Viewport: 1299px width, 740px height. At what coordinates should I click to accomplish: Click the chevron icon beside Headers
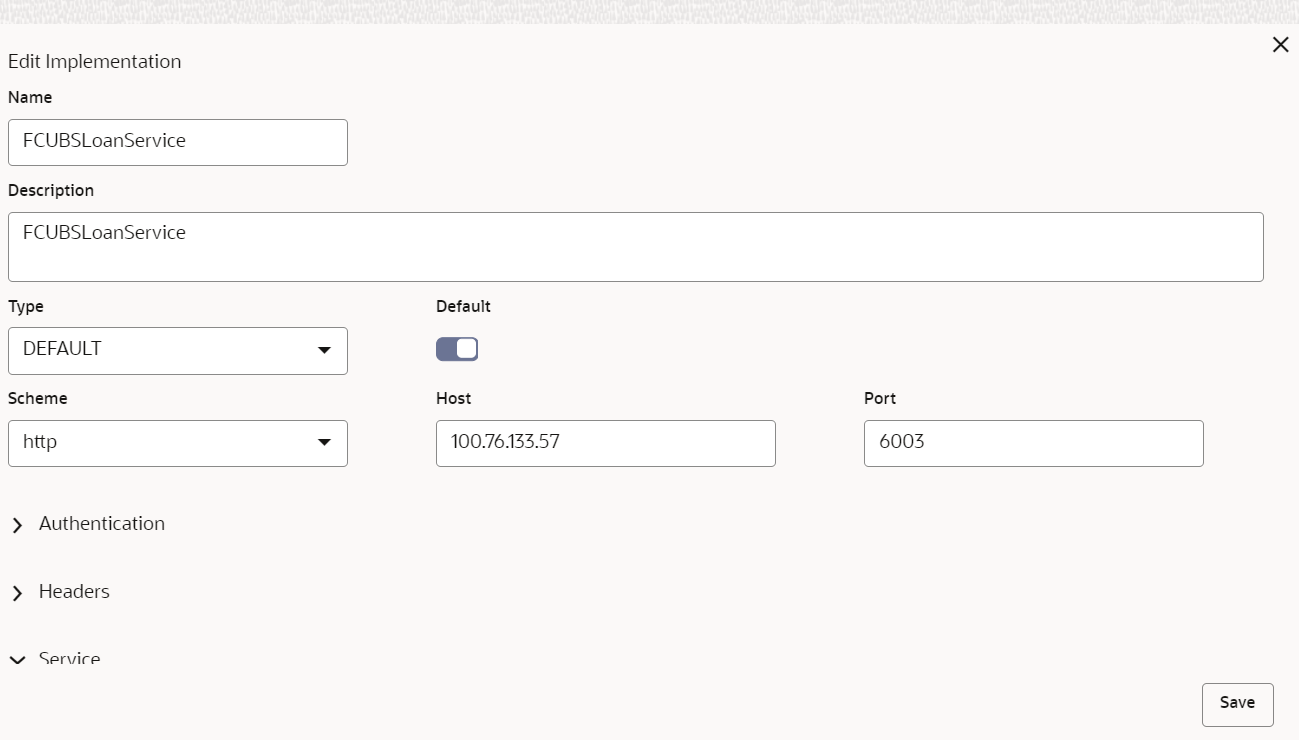coord(17,593)
